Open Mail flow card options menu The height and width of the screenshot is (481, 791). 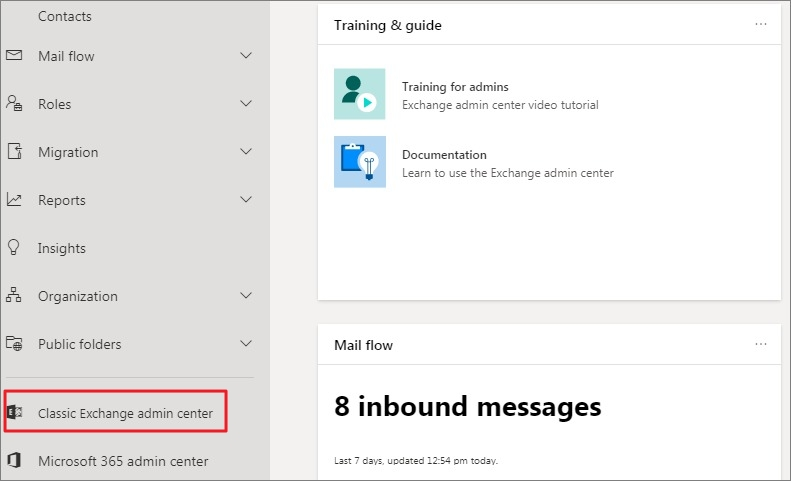pos(761,344)
